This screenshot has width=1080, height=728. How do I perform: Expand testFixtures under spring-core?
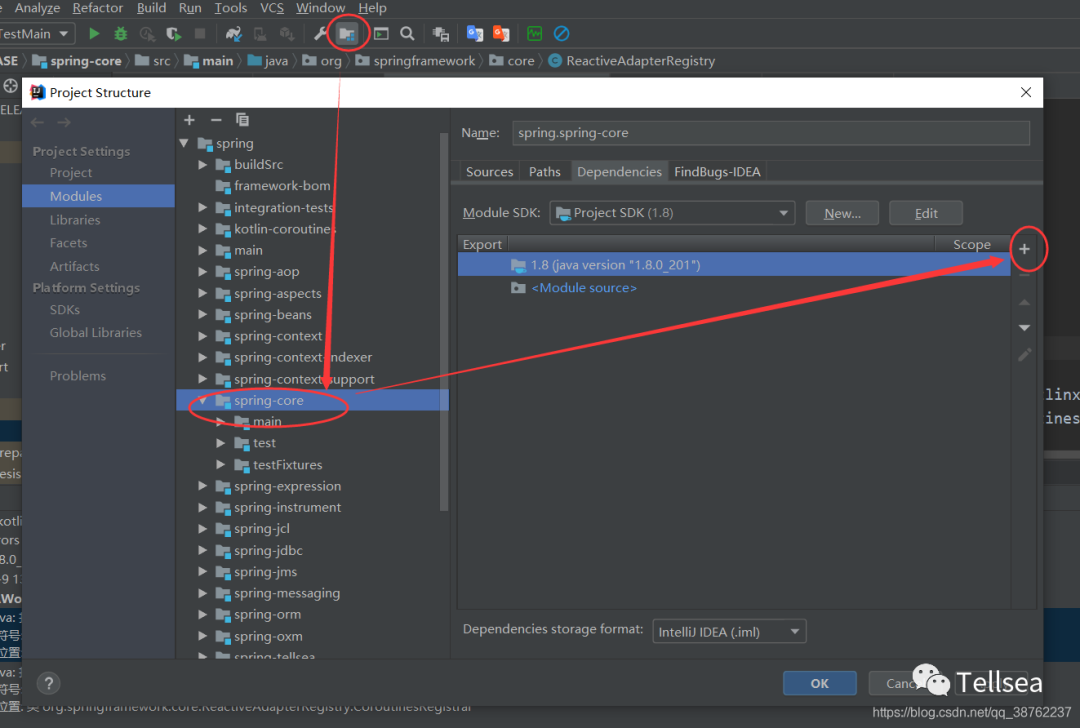(x=221, y=465)
